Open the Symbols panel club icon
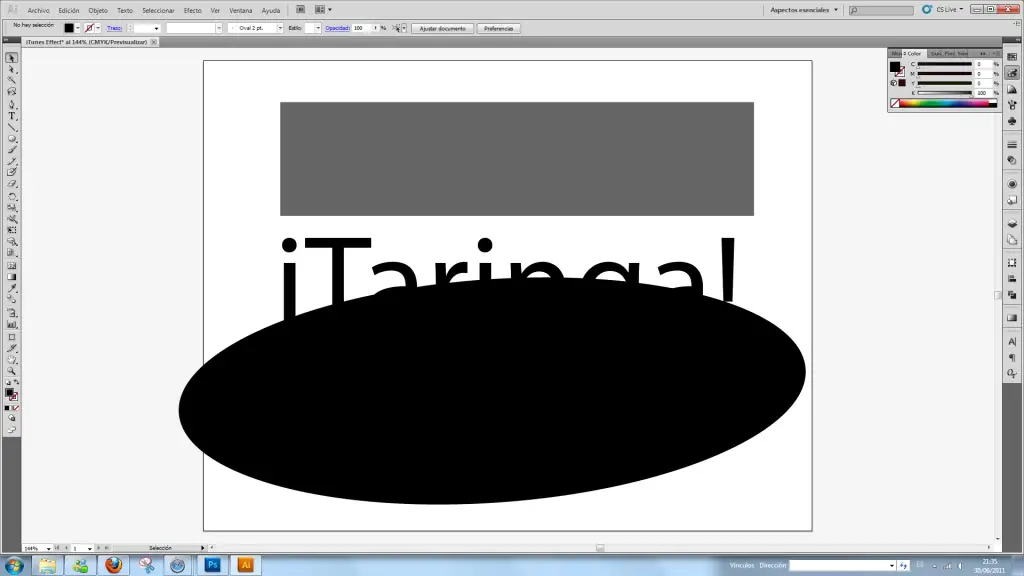1024x576 pixels. point(1012,121)
